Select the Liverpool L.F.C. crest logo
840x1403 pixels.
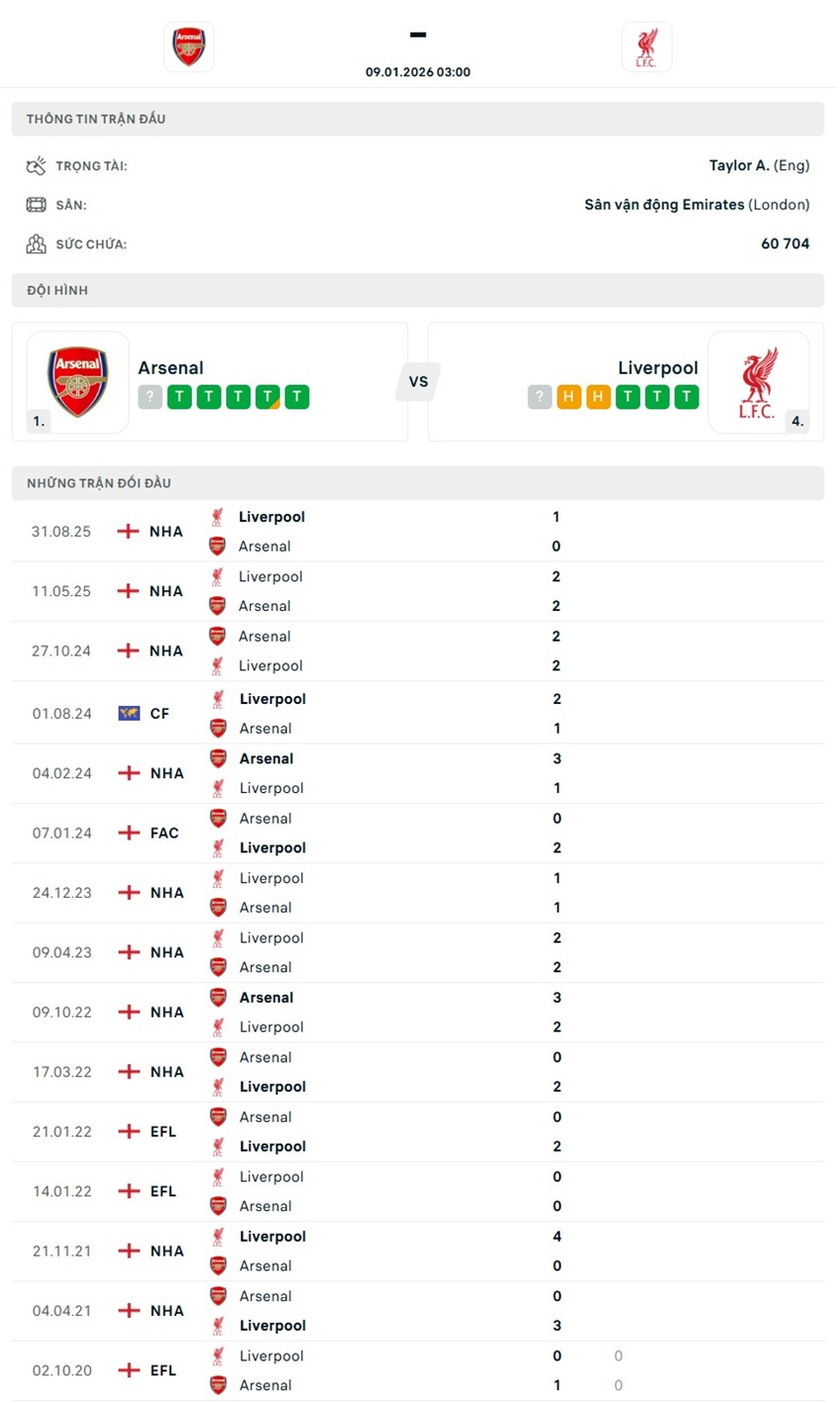pyautogui.click(x=647, y=45)
